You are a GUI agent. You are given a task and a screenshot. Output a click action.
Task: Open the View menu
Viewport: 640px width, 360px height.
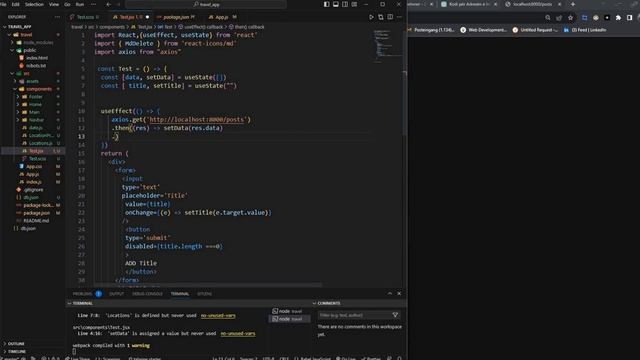click(54, 4)
